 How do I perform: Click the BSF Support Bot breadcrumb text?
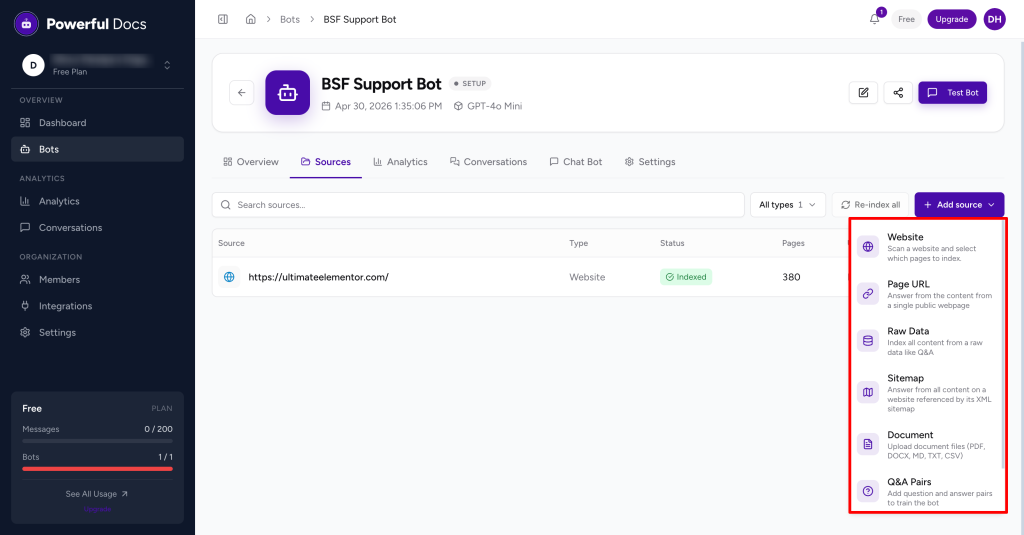[x=360, y=20]
